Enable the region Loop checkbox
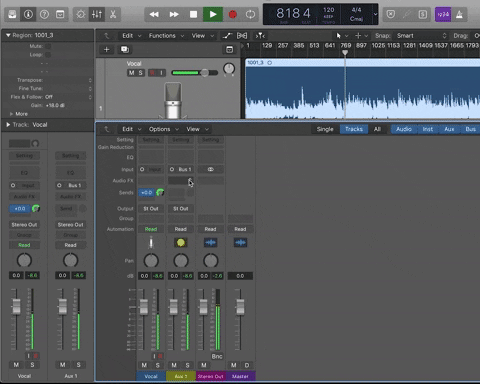 pos(48,54)
